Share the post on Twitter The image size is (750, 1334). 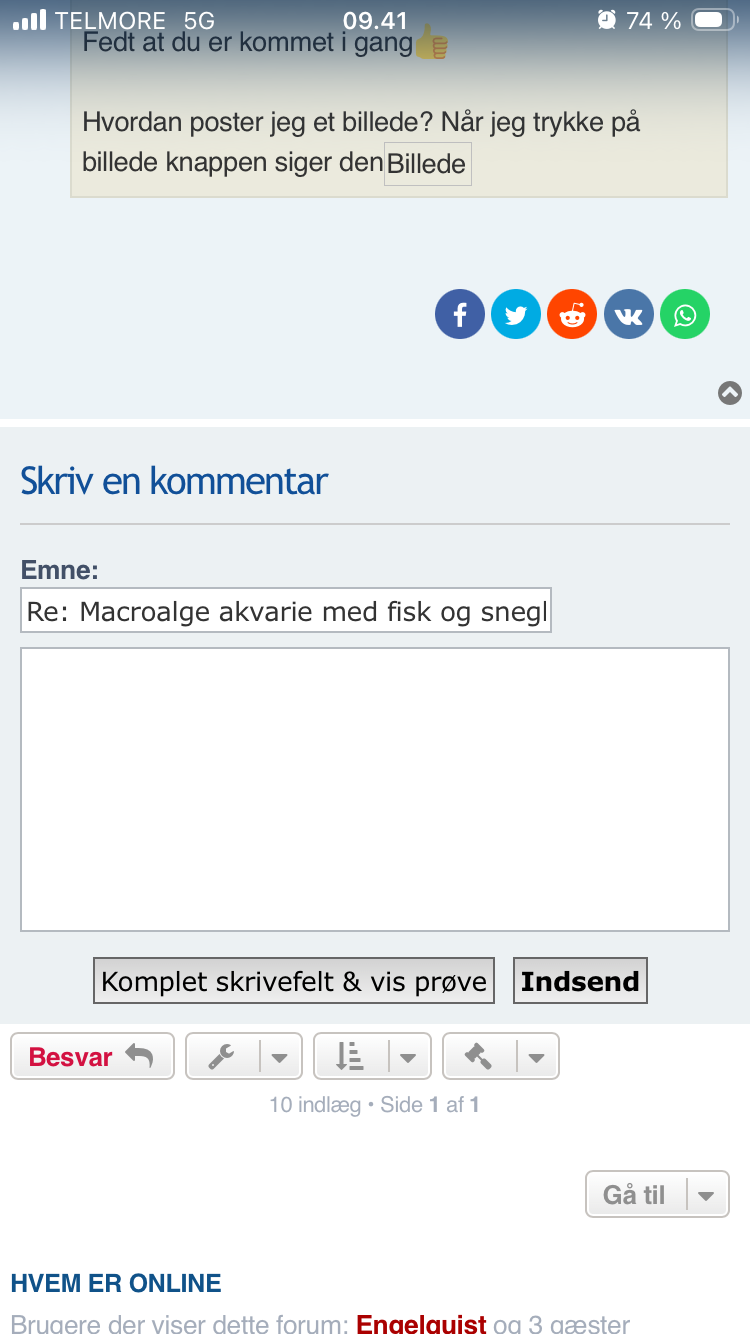(x=516, y=315)
